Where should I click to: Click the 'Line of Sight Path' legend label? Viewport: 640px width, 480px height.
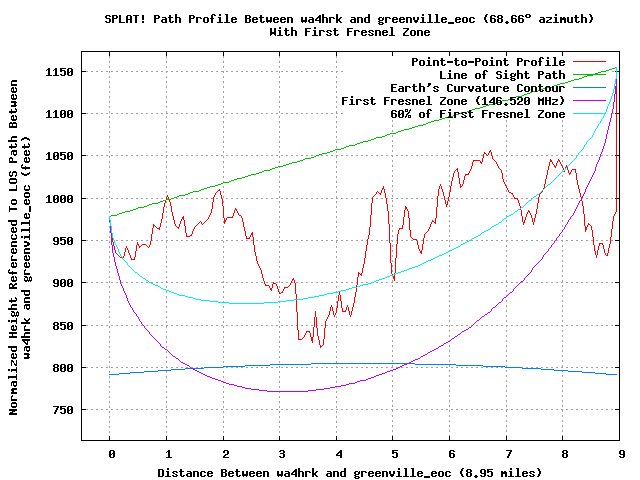pos(502,75)
